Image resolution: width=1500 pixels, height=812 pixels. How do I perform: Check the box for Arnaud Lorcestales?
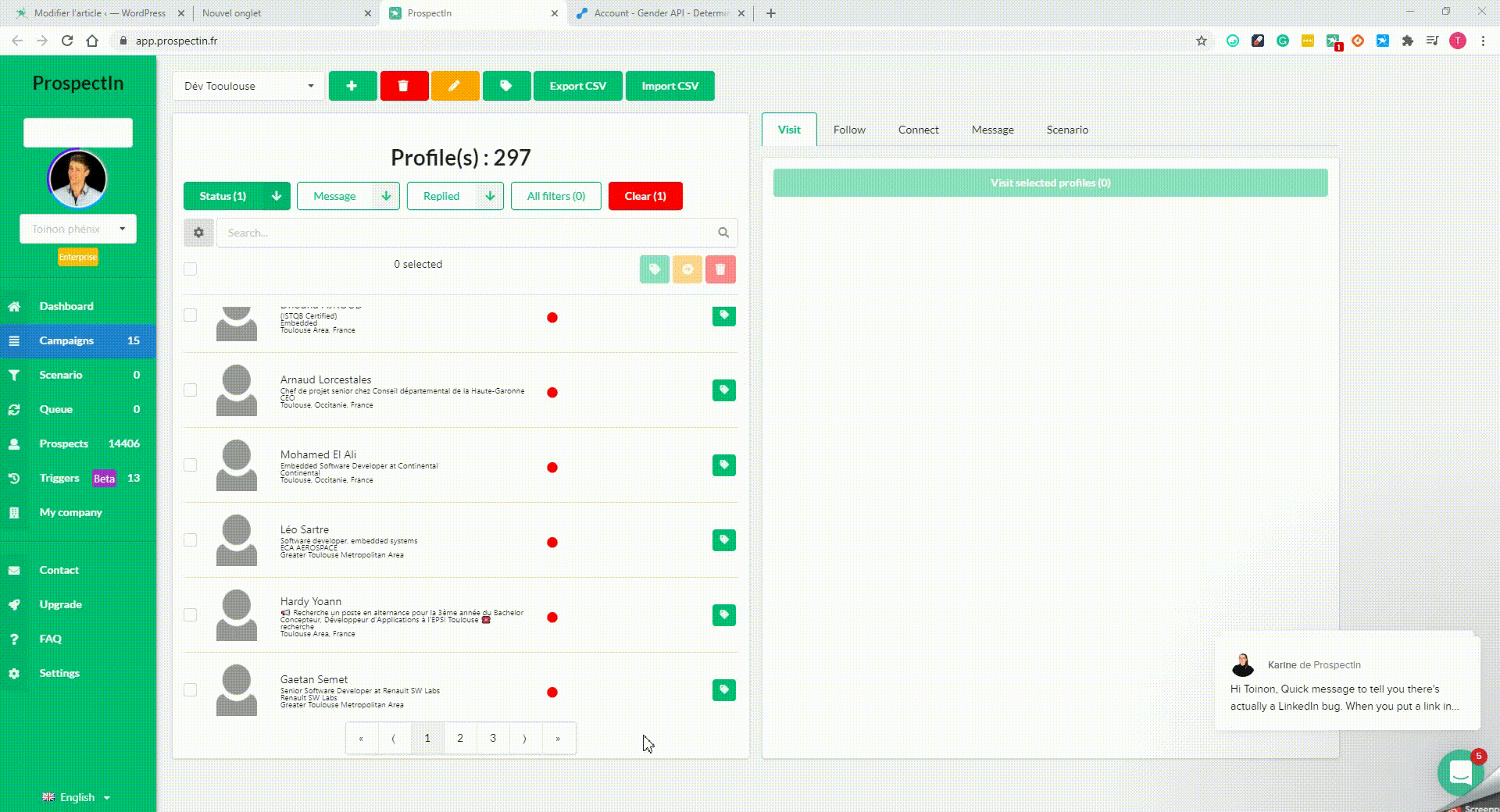[190, 390]
